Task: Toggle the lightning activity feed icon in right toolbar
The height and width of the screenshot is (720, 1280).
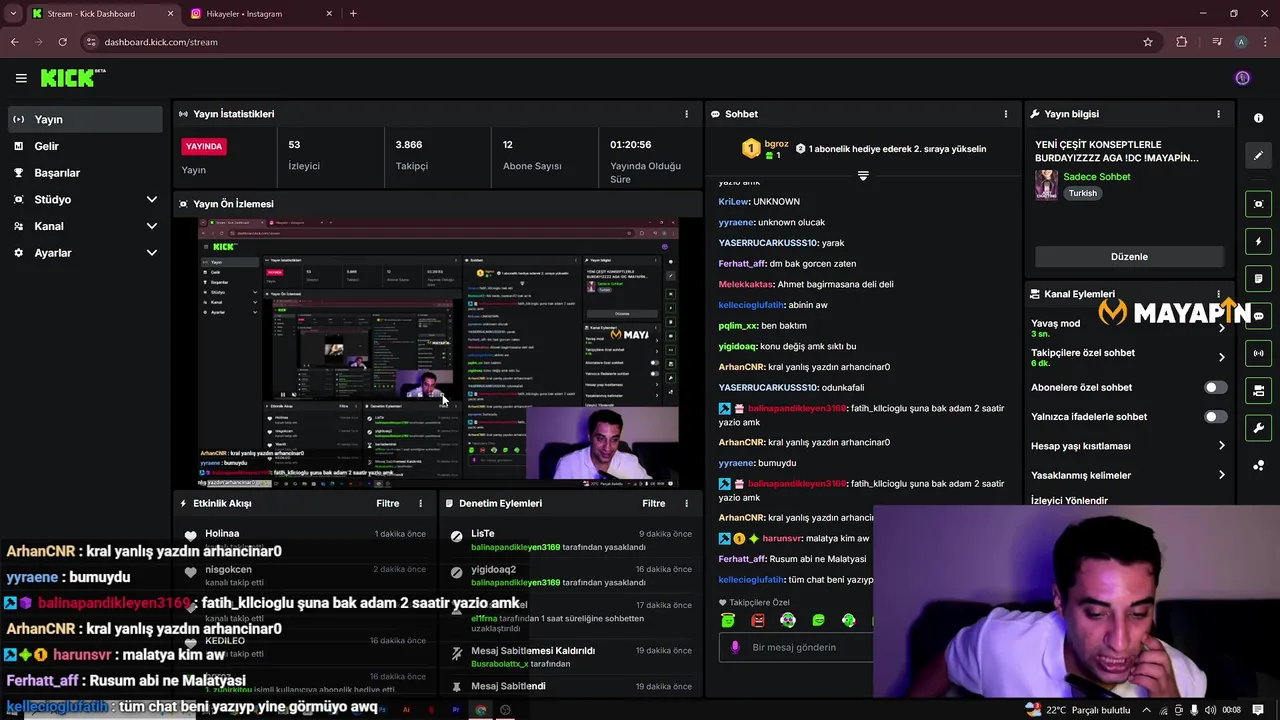Action: pos(1258,241)
